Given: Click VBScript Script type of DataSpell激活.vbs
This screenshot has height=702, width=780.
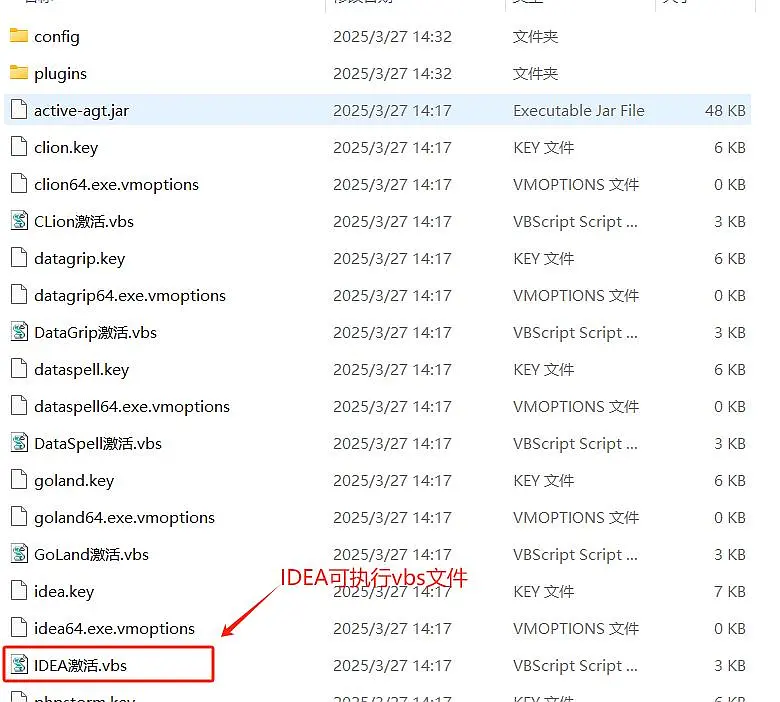Looking at the screenshot, I should (575, 443).
